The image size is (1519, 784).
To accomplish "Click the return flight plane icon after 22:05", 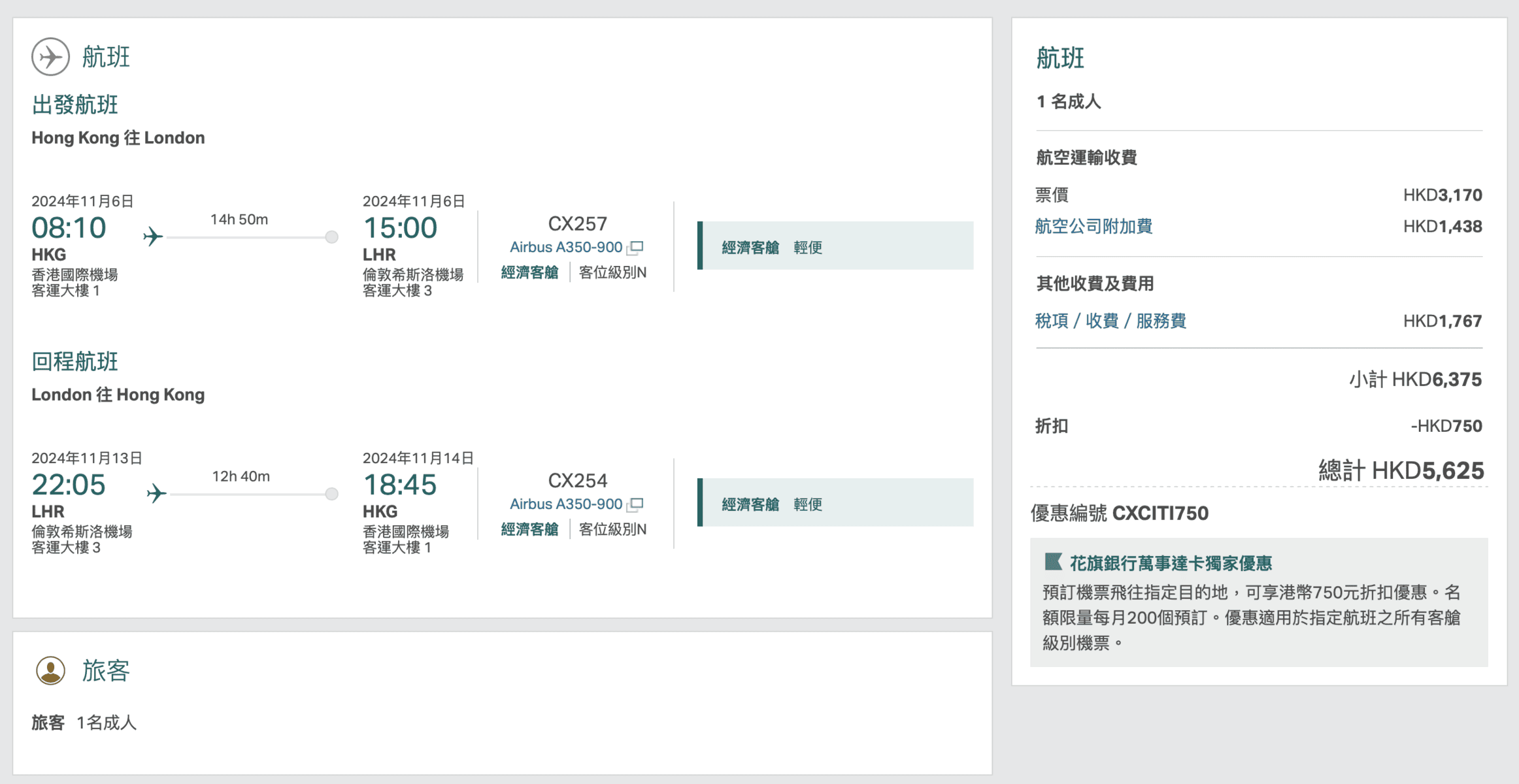I will (156, 493).
